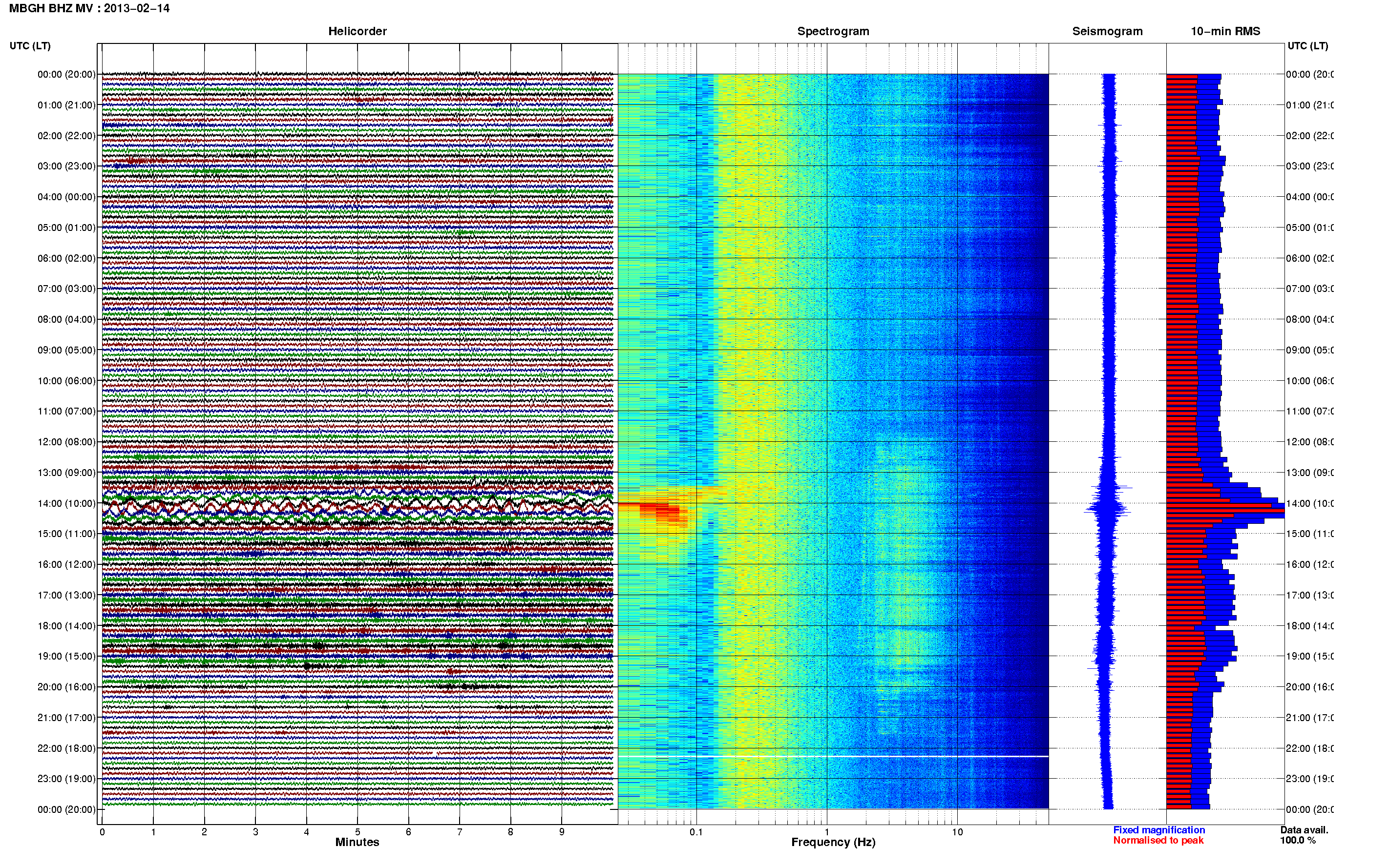
Task: Click the left time label '09:00 (05:00)'
Action: tap(66, 350)
